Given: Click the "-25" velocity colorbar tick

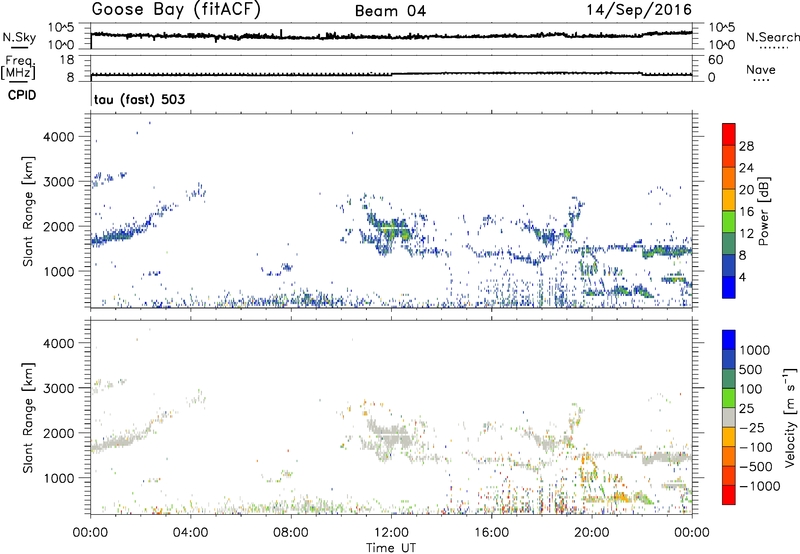Looking at the screenshot, I should pyautogui.click(x=752, y=427).
